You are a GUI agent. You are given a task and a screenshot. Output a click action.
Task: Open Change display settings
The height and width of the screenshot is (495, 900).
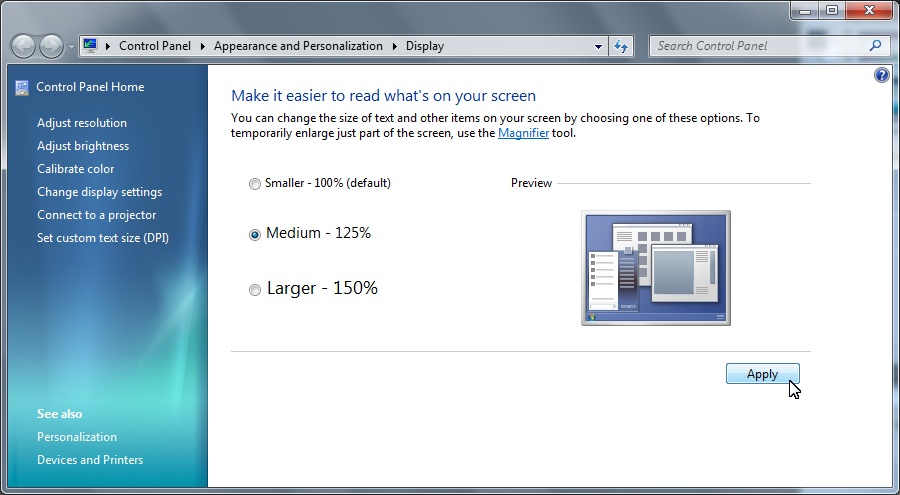point(100,192)
